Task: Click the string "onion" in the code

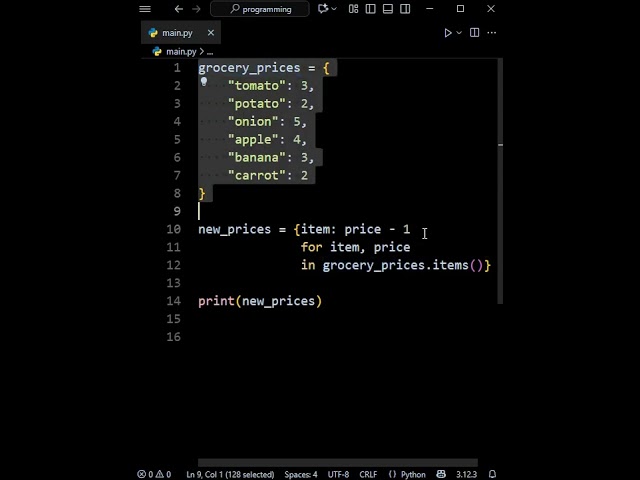Action: click(x=253, y=122)
